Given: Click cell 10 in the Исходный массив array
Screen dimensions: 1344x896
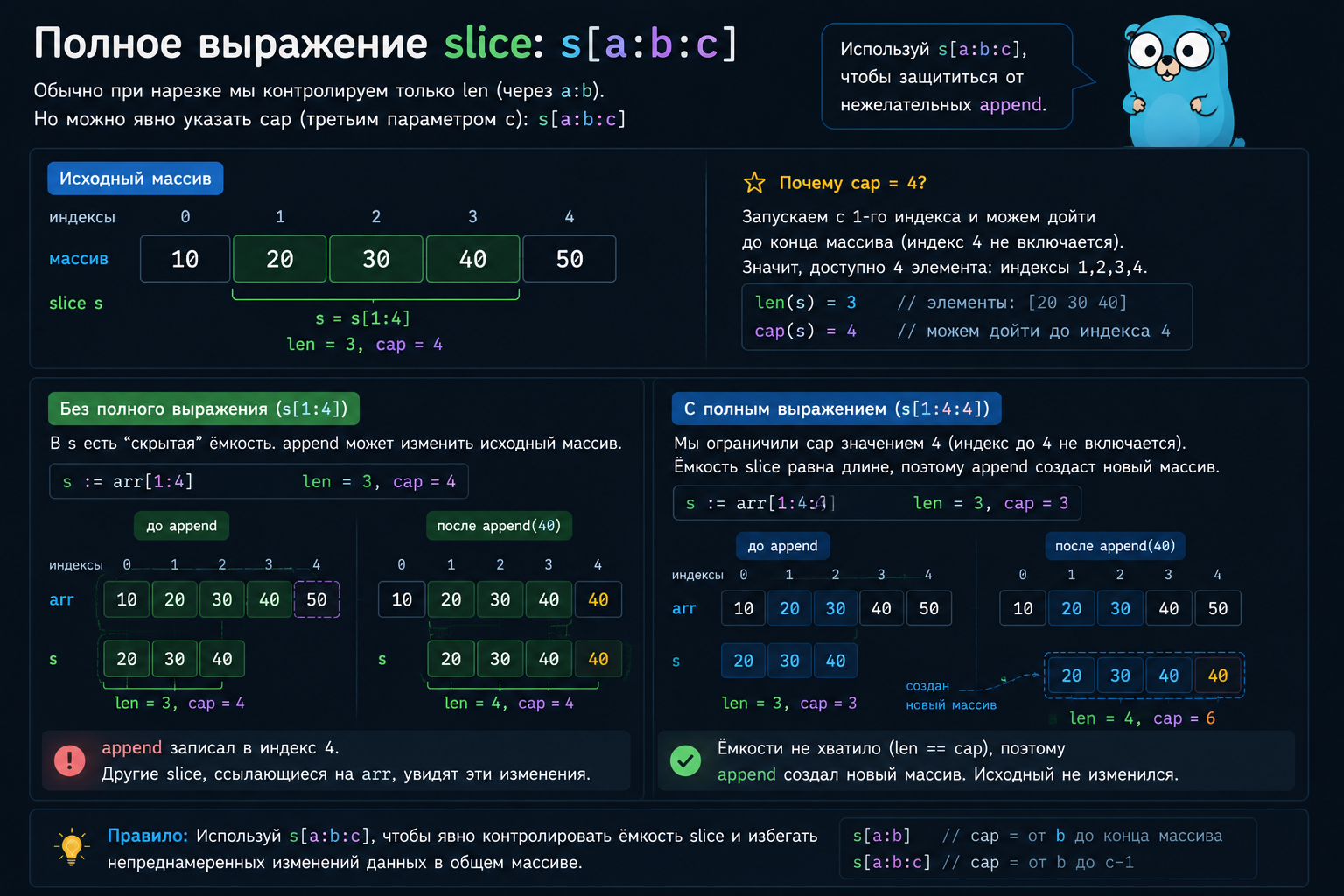Looking at the screenshot, I should coord(185,259).
